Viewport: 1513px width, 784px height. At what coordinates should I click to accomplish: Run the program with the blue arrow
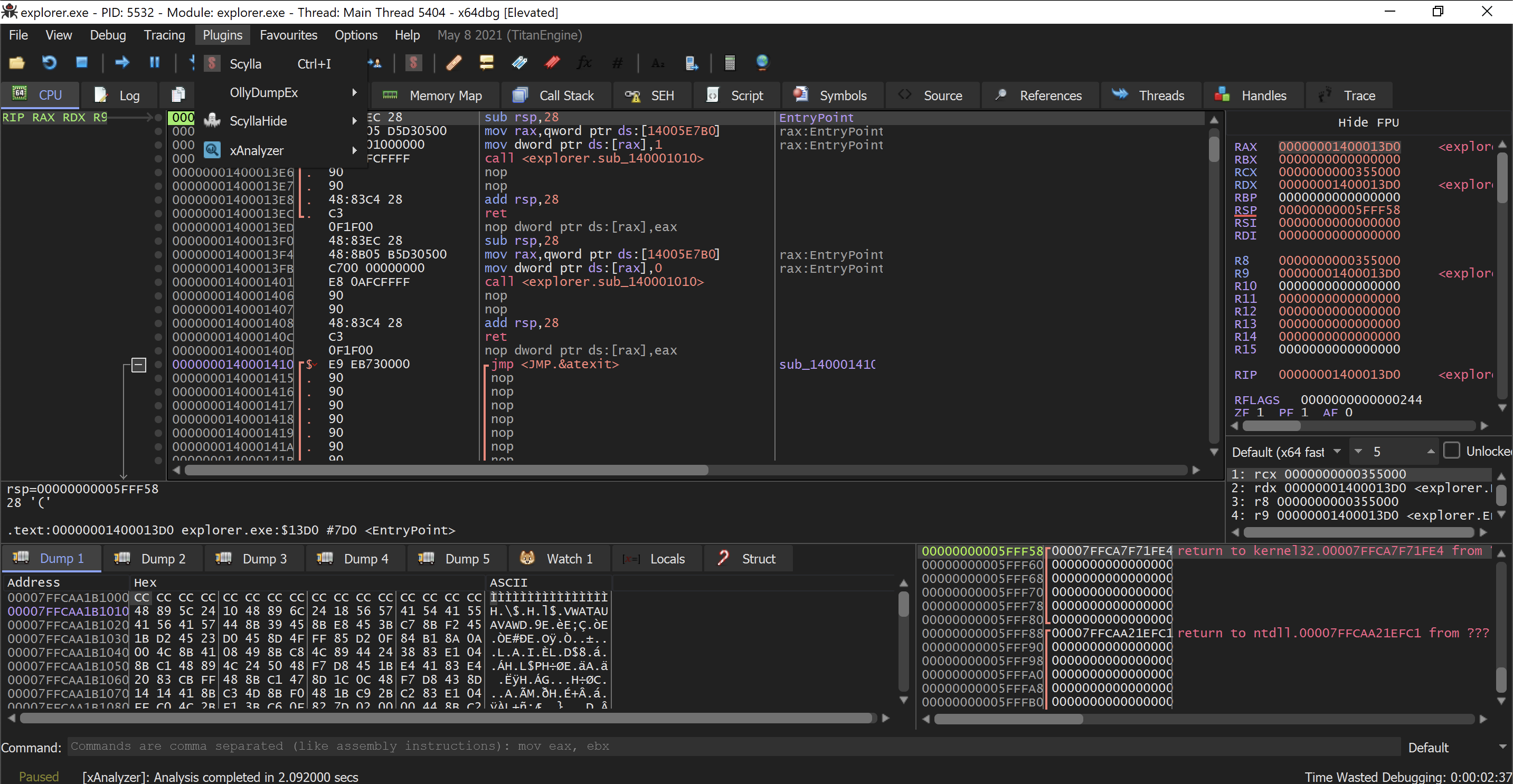click(x=122, y=62)
